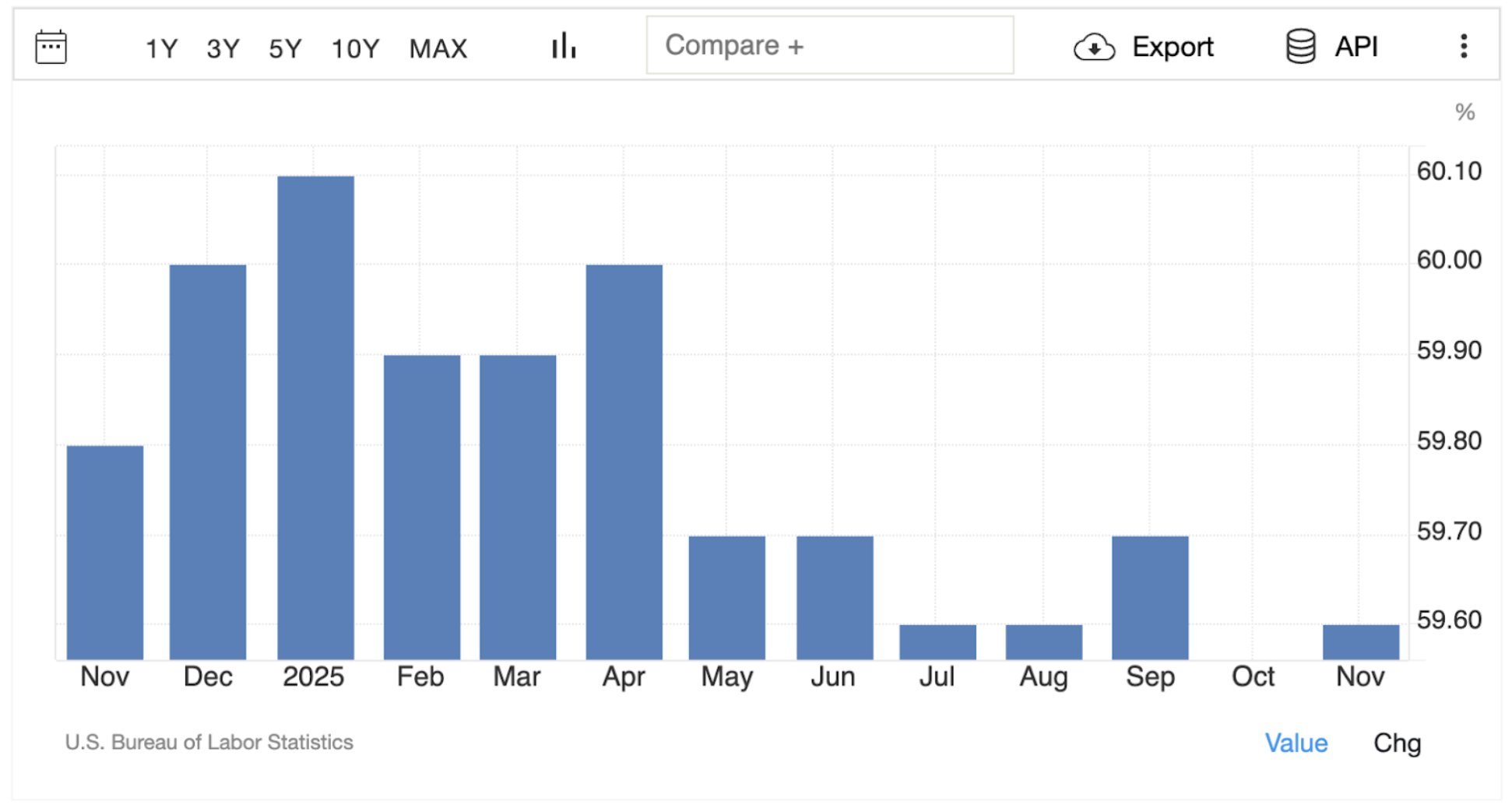Image resolution: width=1512 pixels, height=808 pixels.
Task: Click the first Nov bar on left
Action: (x=105, y=552)
